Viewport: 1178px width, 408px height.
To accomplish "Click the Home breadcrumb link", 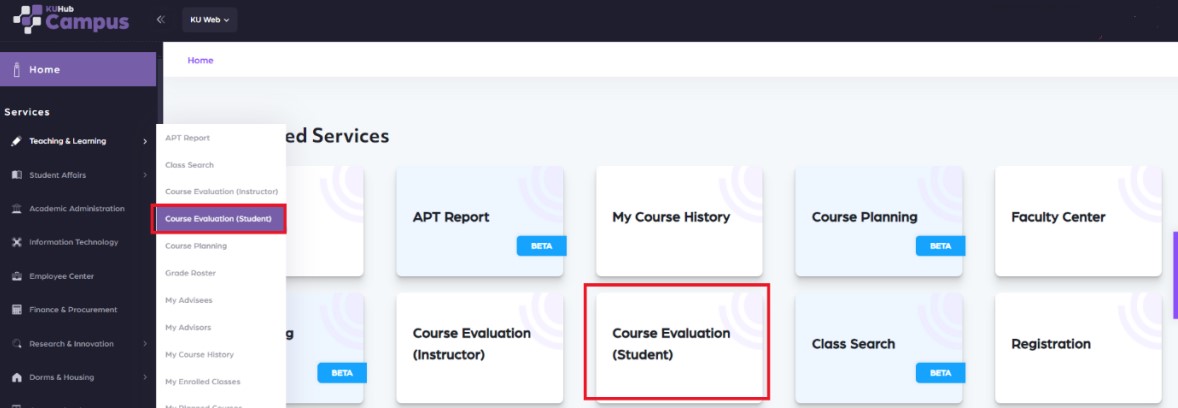I will 200,60.
